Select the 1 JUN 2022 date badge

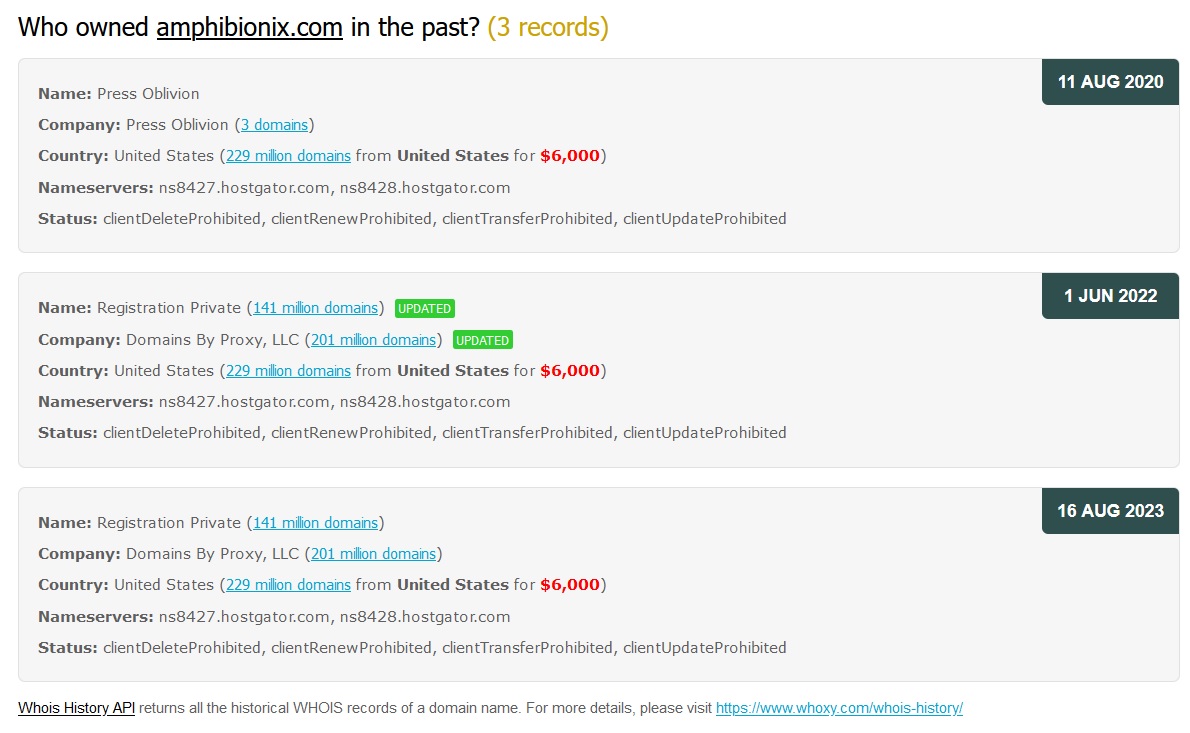point(1110,296)
